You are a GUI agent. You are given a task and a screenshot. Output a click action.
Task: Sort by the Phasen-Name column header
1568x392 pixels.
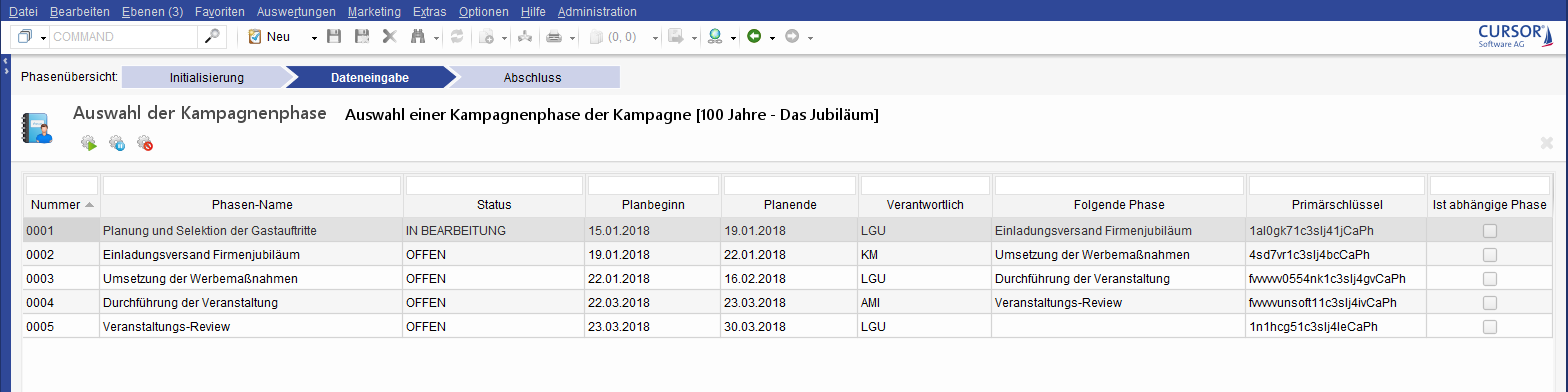pos(252,205)
